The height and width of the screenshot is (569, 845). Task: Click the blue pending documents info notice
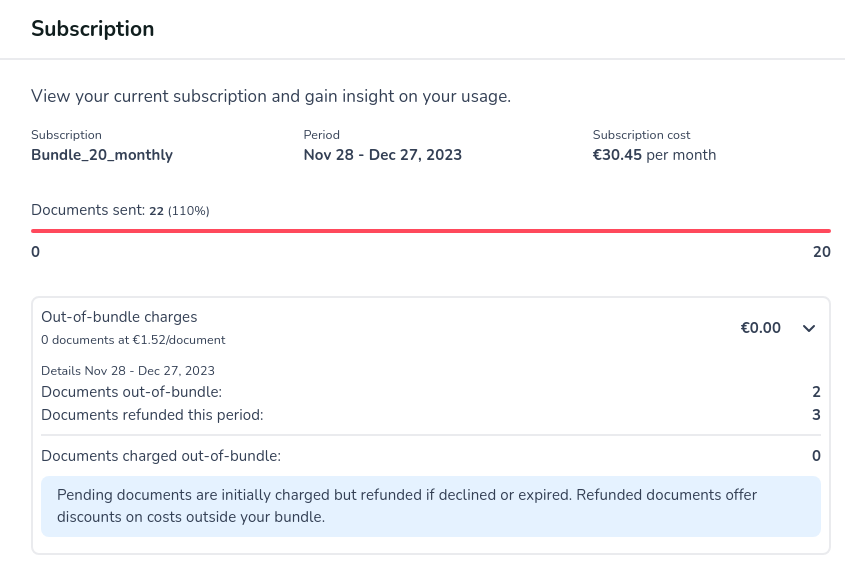tap(430, 506)
